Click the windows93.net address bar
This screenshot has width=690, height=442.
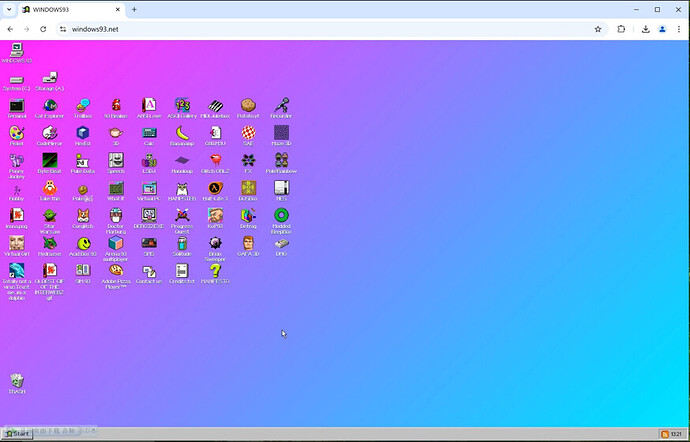click(x=330, y=29)
